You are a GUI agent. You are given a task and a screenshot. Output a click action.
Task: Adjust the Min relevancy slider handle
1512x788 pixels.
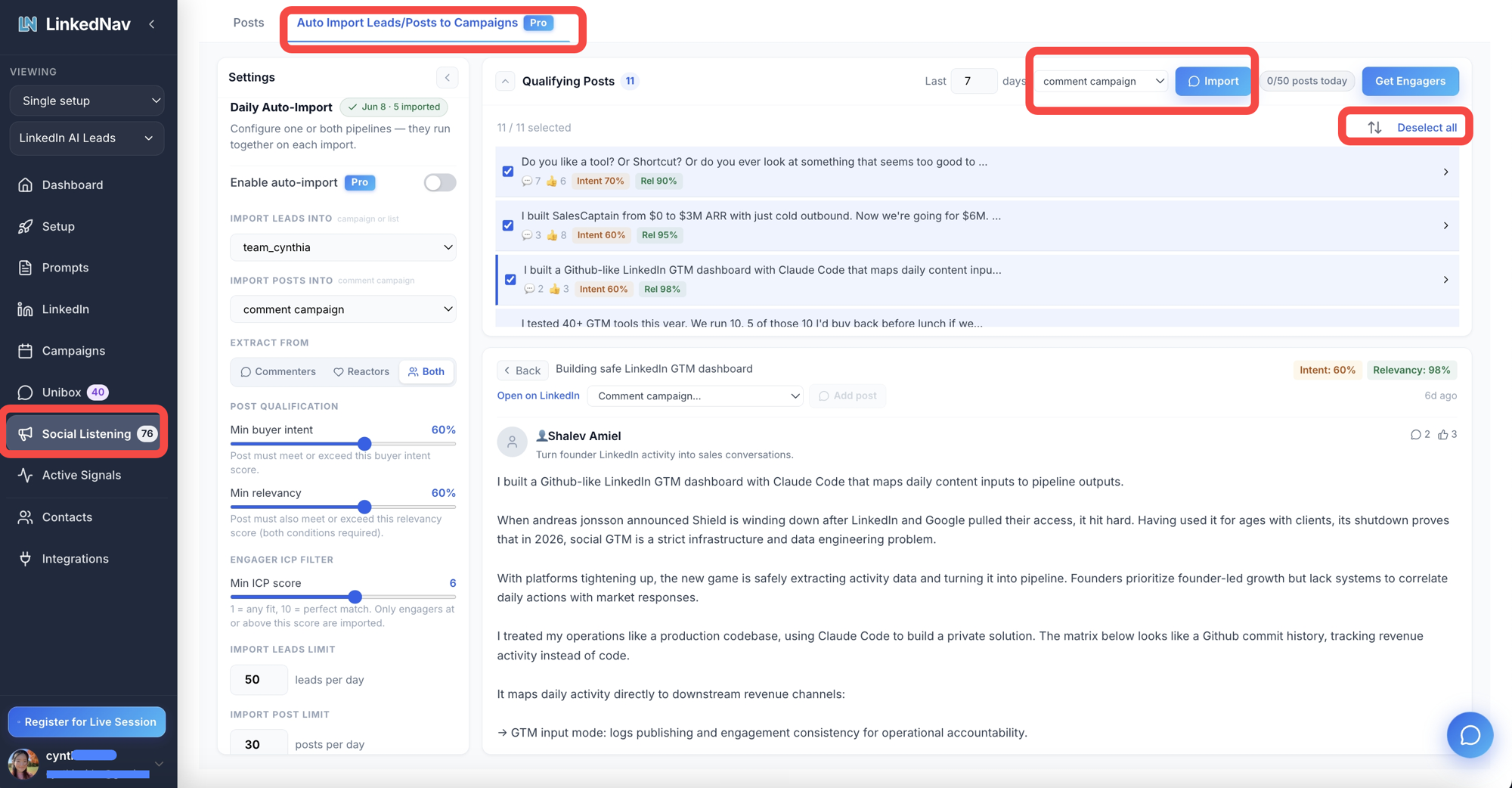(364, 507)
